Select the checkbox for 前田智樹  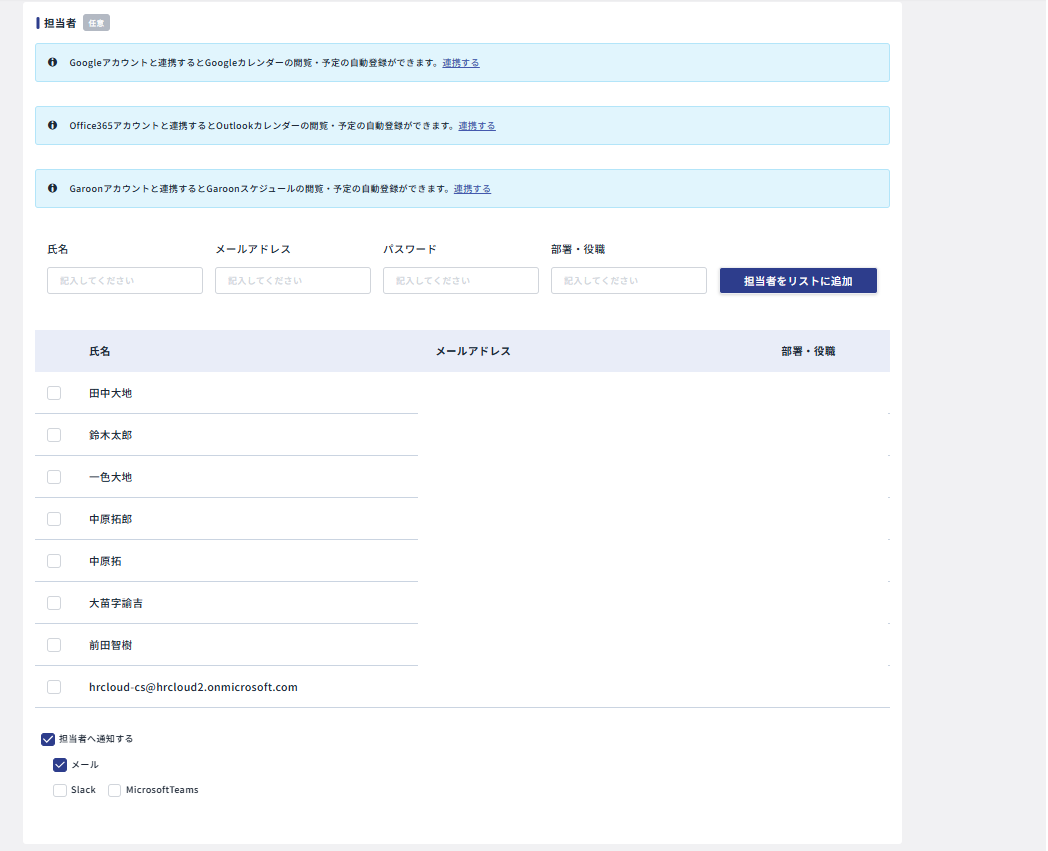coord(54,645)
